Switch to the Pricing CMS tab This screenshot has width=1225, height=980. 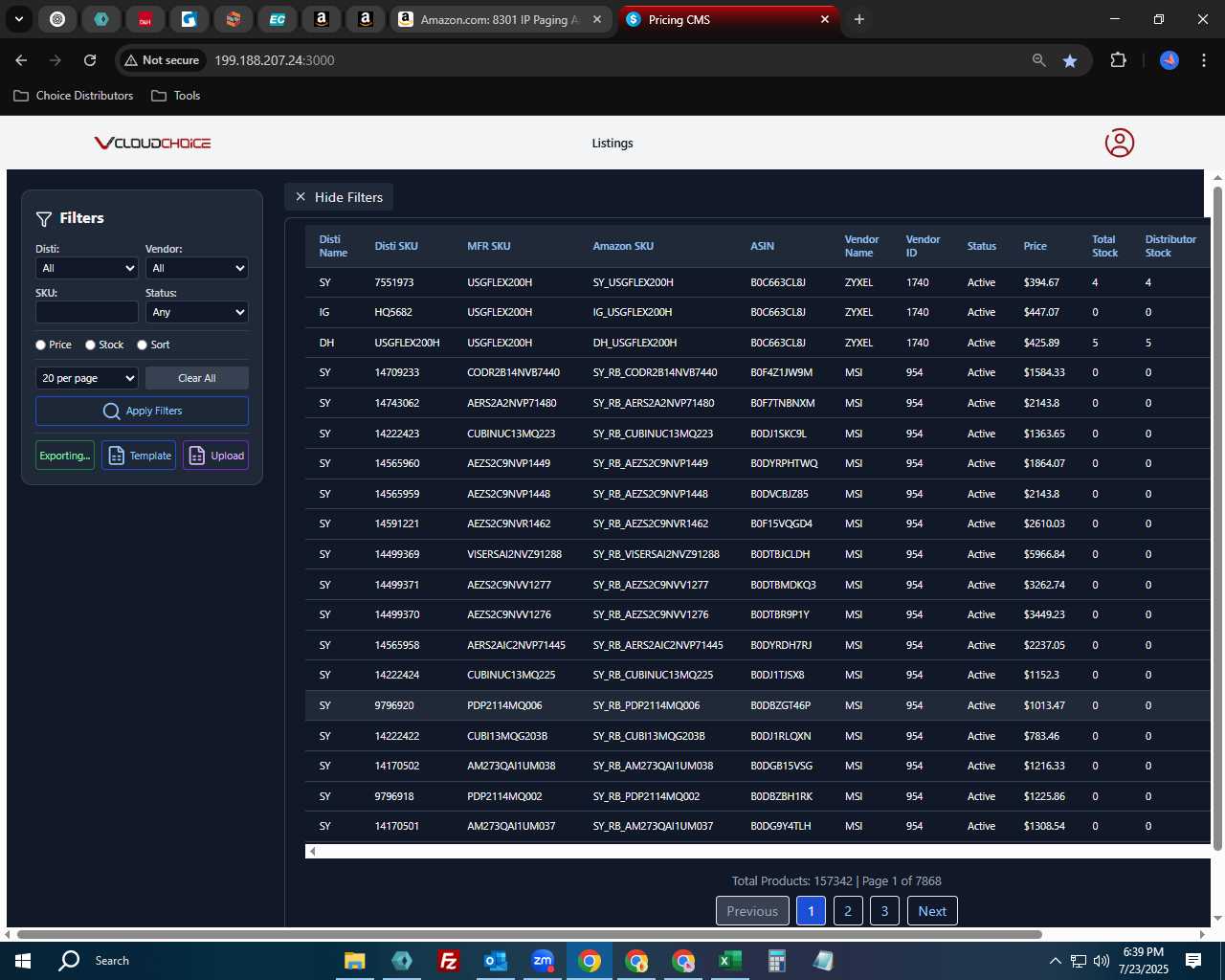(x=729, y=19)
